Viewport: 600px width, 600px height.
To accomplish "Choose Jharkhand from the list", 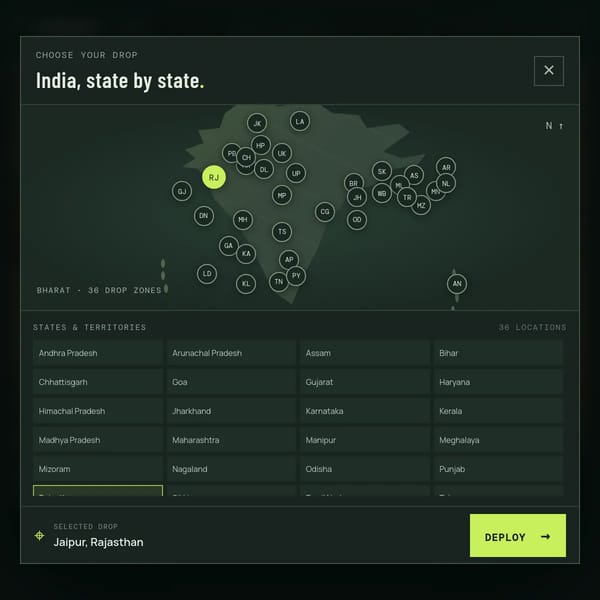I will 232,411.
